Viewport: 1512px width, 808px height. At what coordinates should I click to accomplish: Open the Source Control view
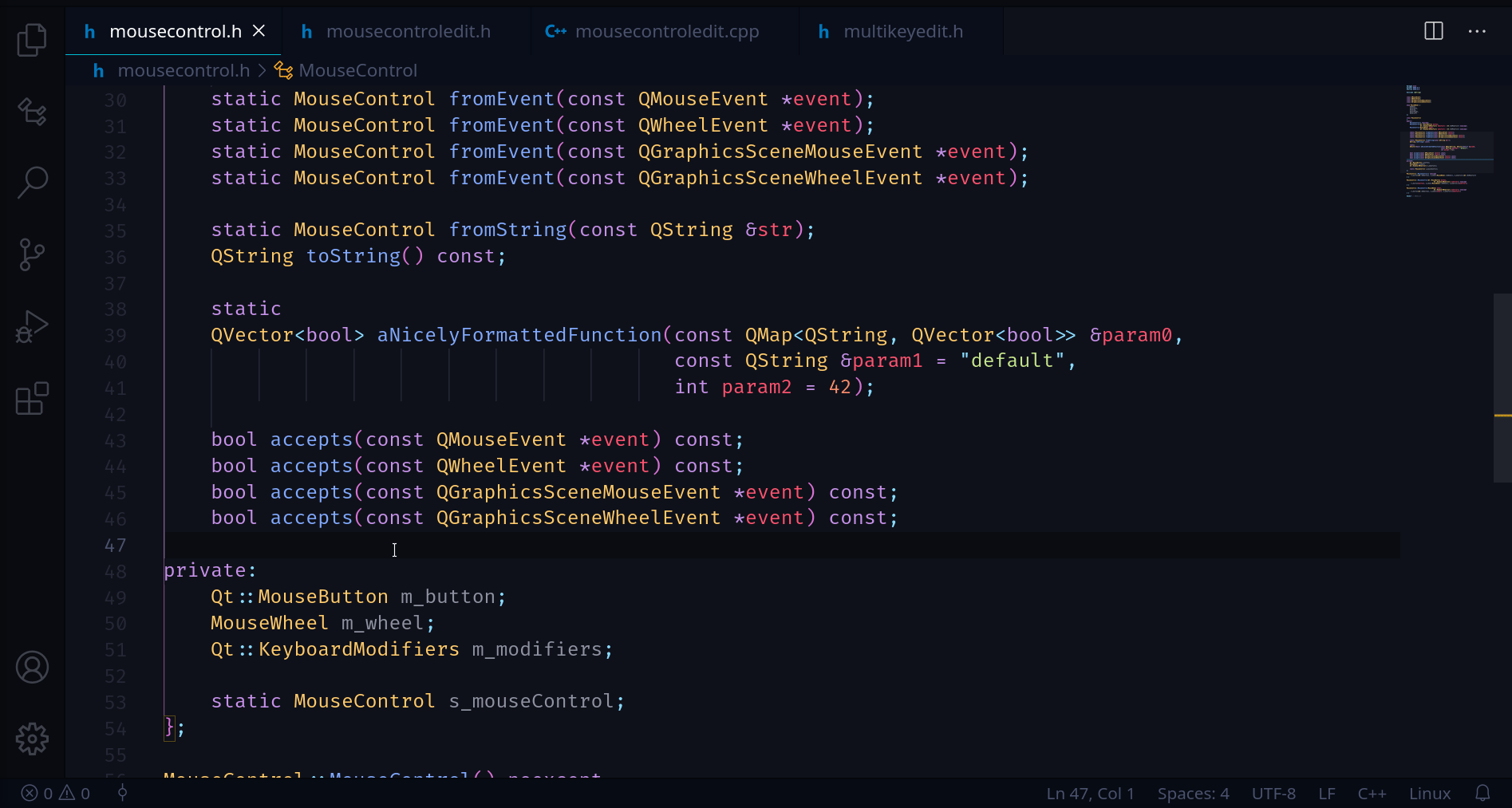click(32, 254)
